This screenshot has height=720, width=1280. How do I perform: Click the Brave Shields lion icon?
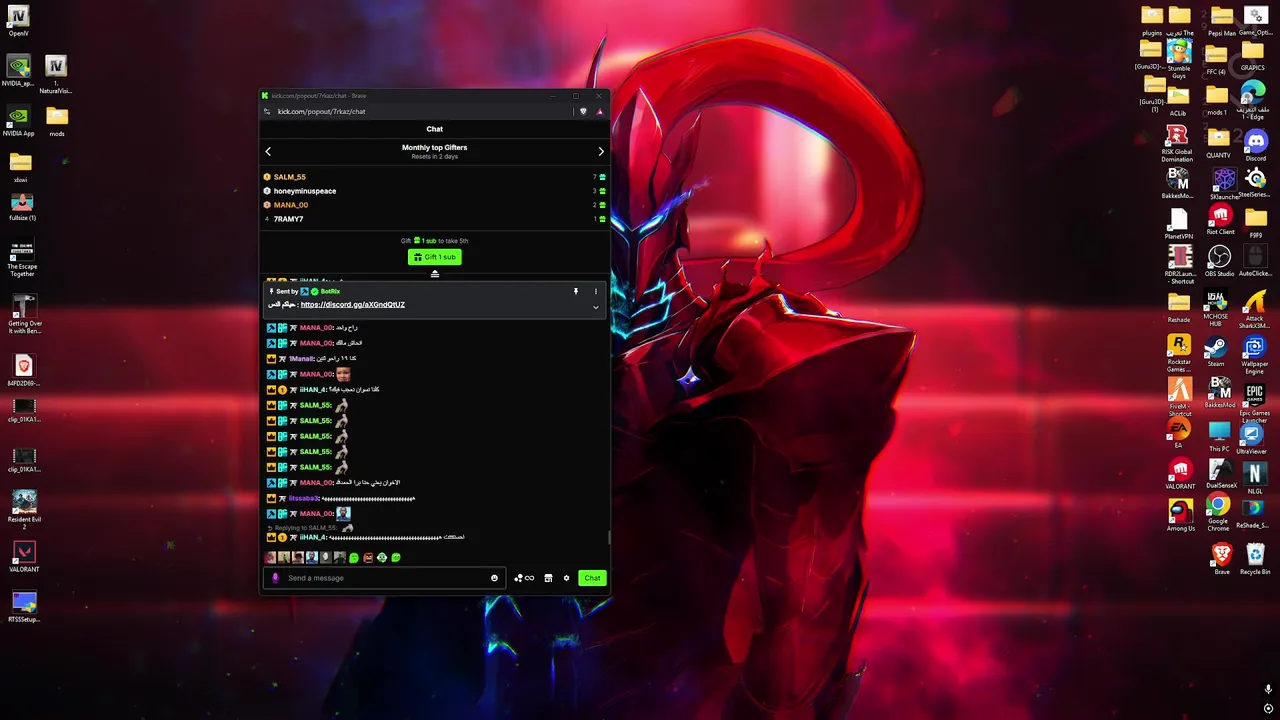tap(583, 111)
